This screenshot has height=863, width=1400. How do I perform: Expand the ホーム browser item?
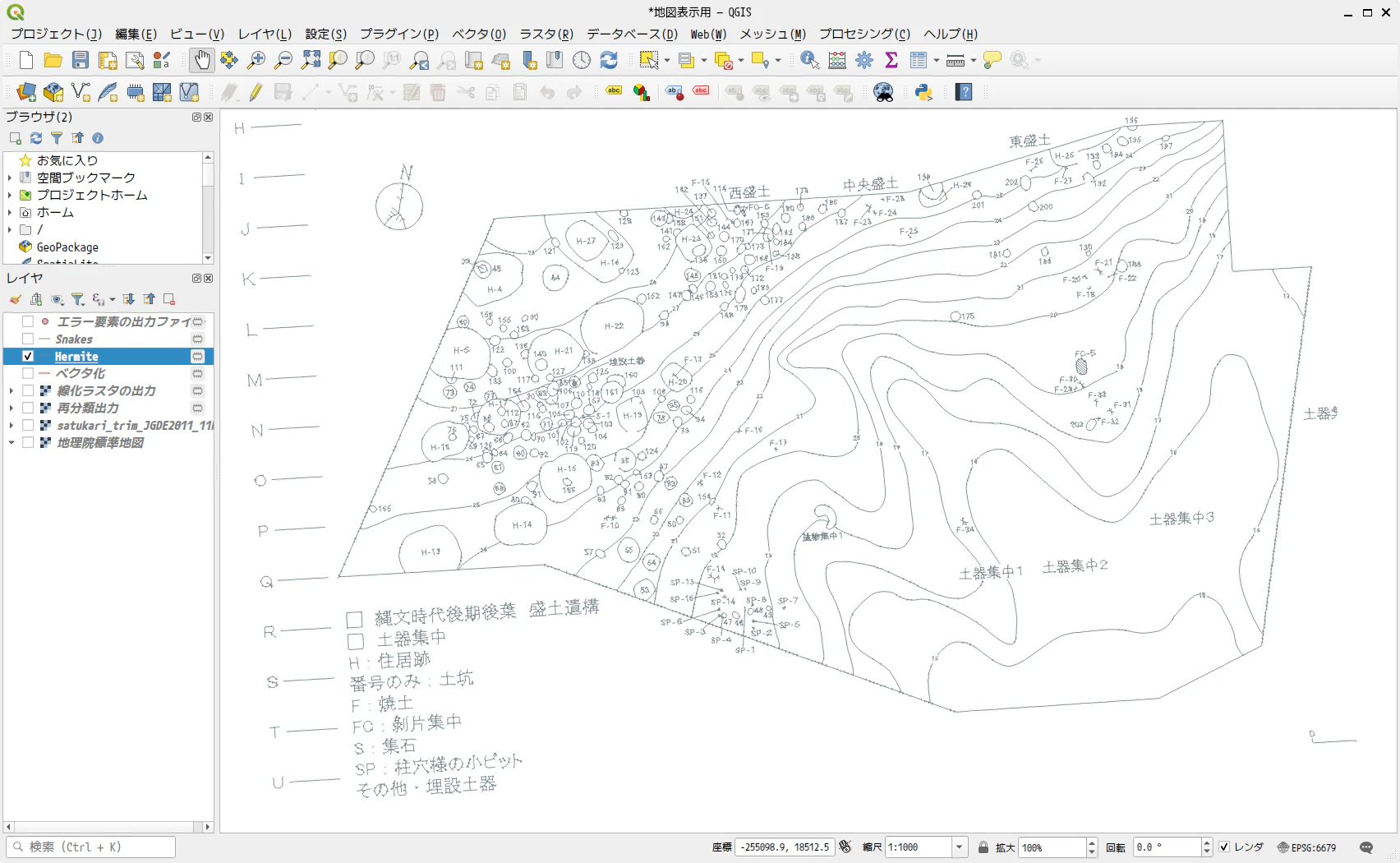tap(10, 212)
